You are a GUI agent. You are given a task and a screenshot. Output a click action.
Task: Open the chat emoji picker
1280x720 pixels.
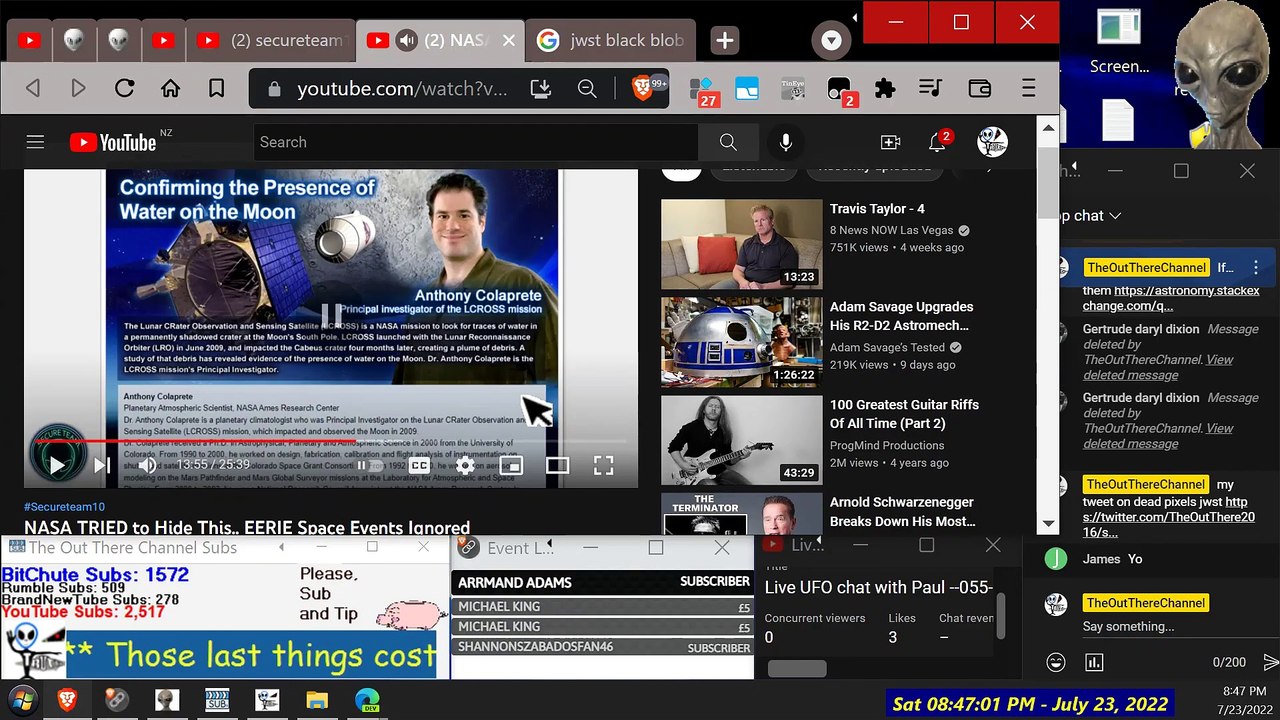pos(1055,662)
